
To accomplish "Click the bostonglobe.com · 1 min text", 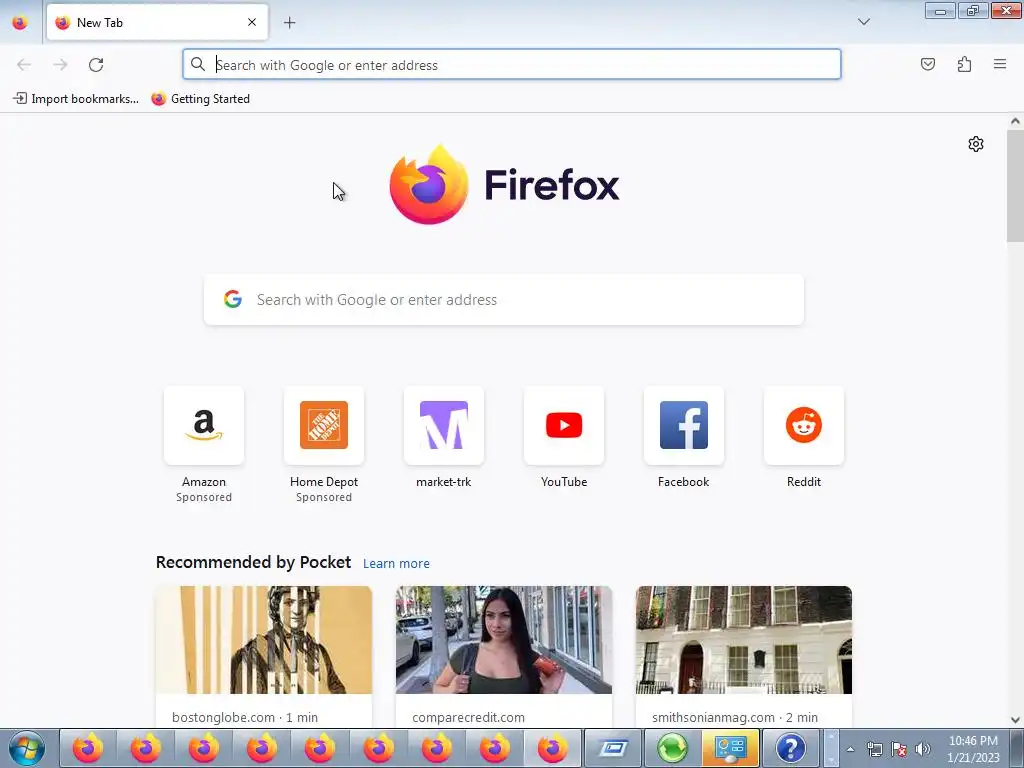I will (x=245, y=717).
